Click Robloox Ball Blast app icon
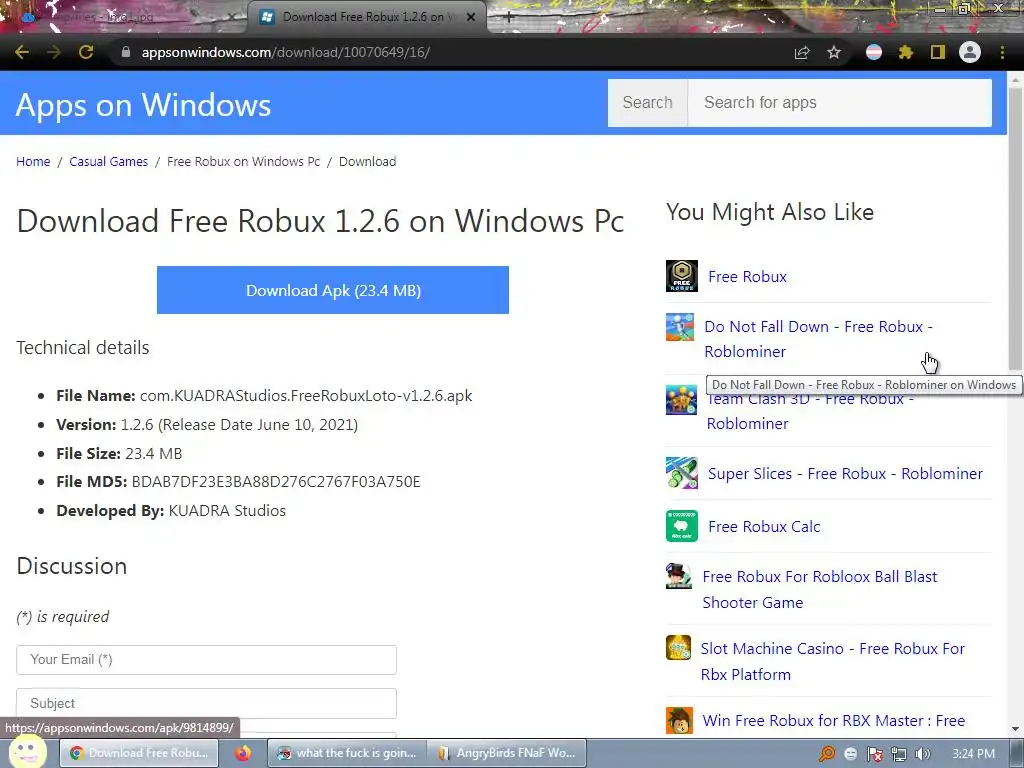Viewport: 1024px width, 768px height. 679,576
